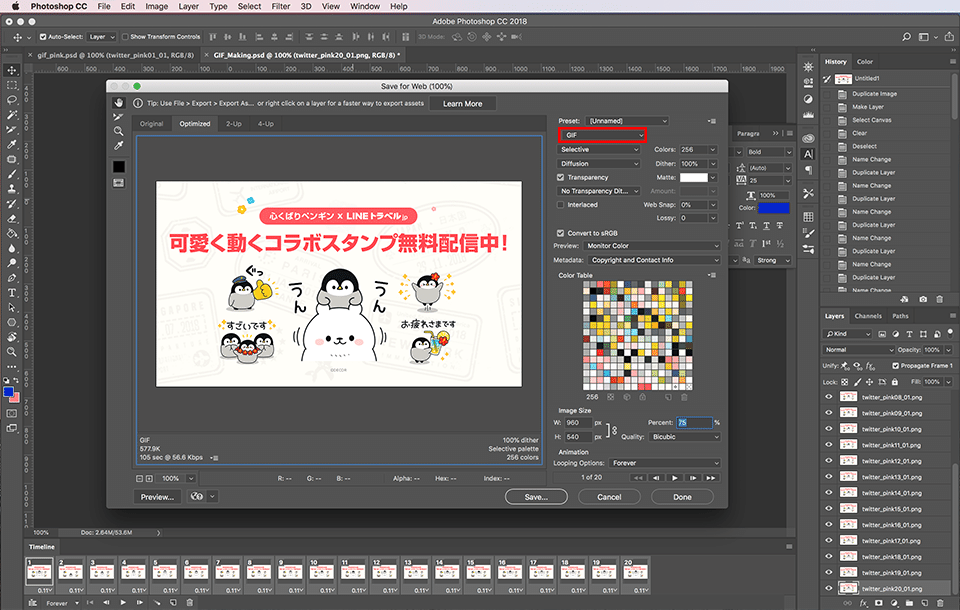The image size is (960, 610).
Task: Uncheck Convert to sRGB
Action: pos(561,233)
